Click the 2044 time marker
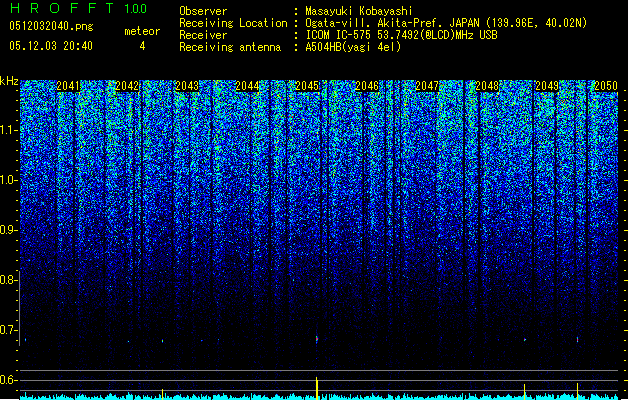The width and height of the screenshot is (629, 400). [x=247, y=86]
